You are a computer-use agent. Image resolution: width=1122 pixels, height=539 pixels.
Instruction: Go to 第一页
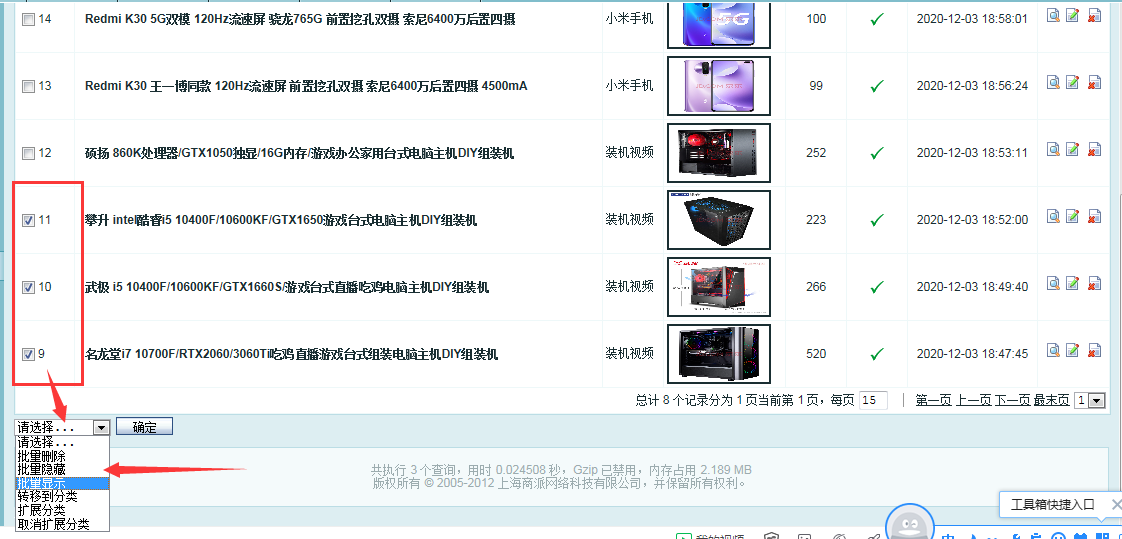click(933, 401)
